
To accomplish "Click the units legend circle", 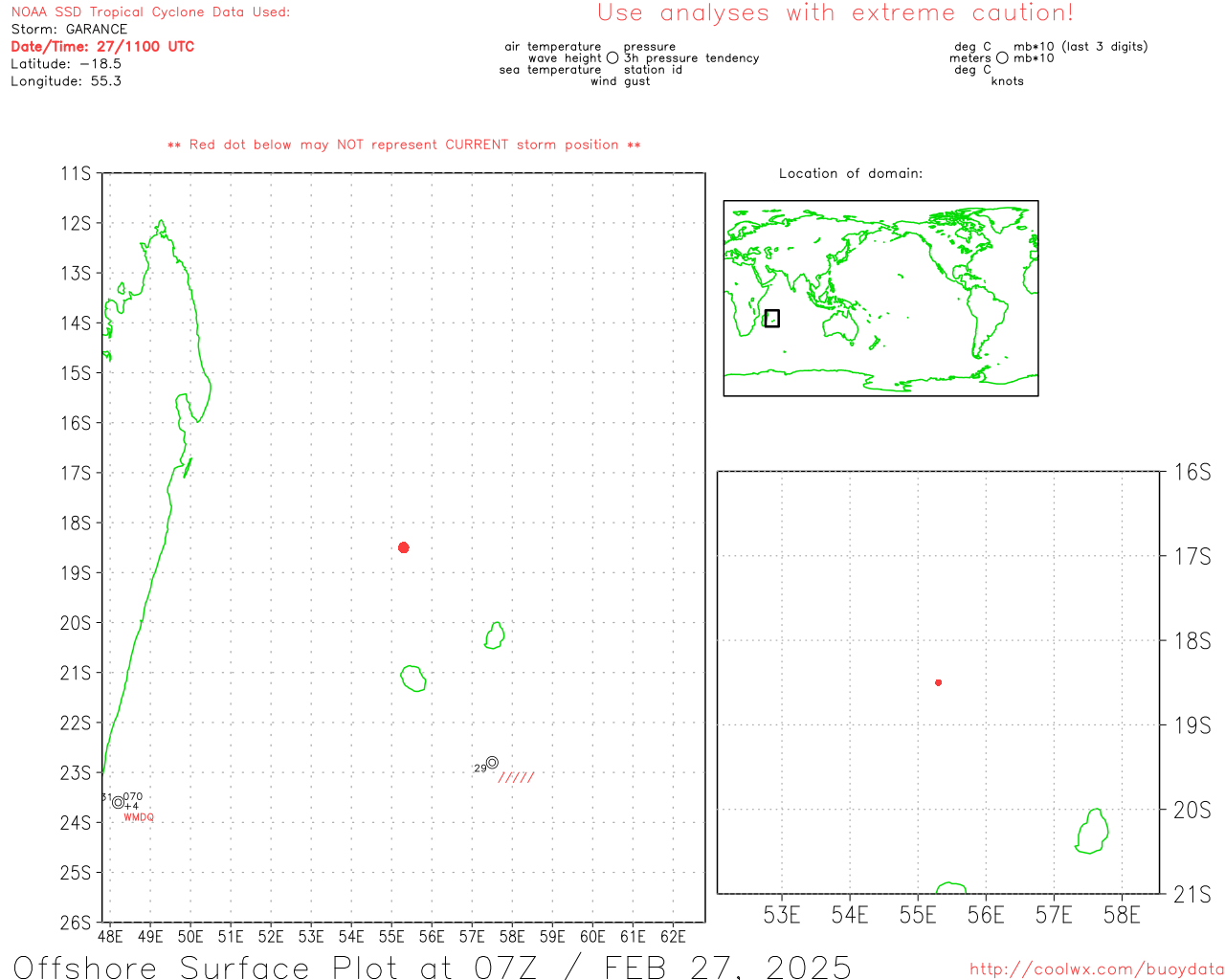I will 1002,58.
